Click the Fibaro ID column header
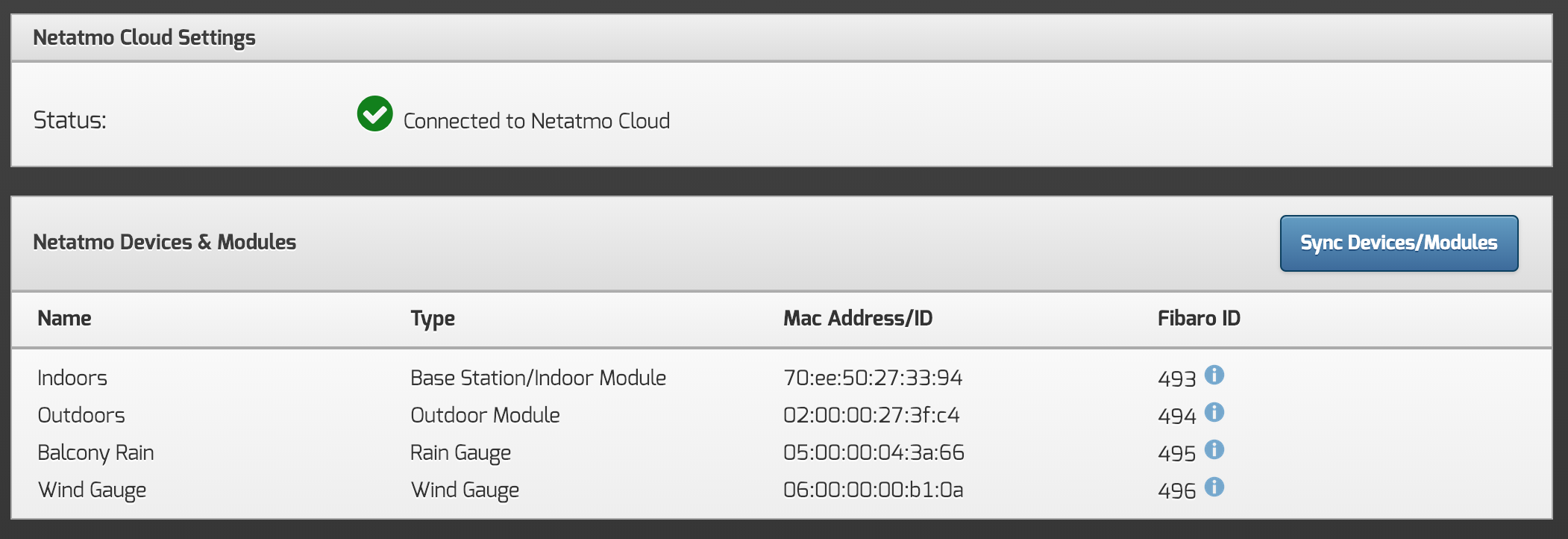 [1199, 318]
